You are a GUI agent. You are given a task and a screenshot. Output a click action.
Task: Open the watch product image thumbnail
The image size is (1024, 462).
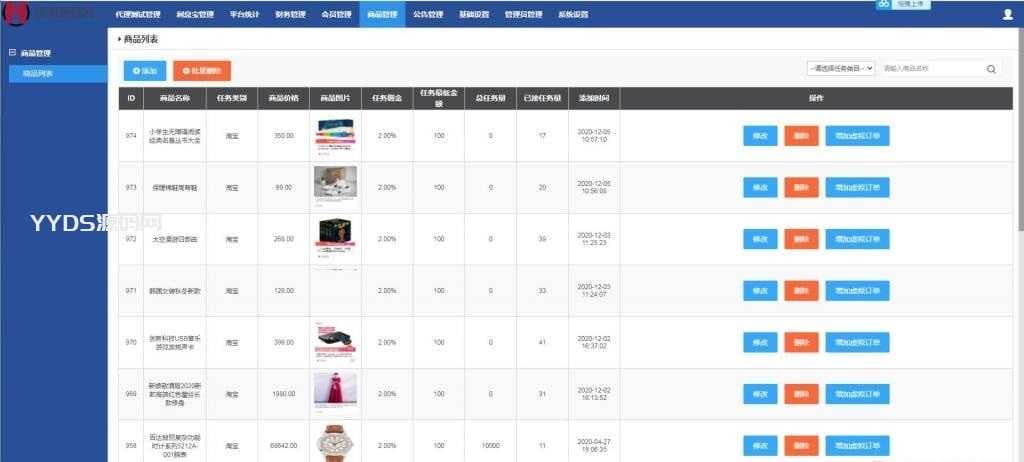[335, 443]
